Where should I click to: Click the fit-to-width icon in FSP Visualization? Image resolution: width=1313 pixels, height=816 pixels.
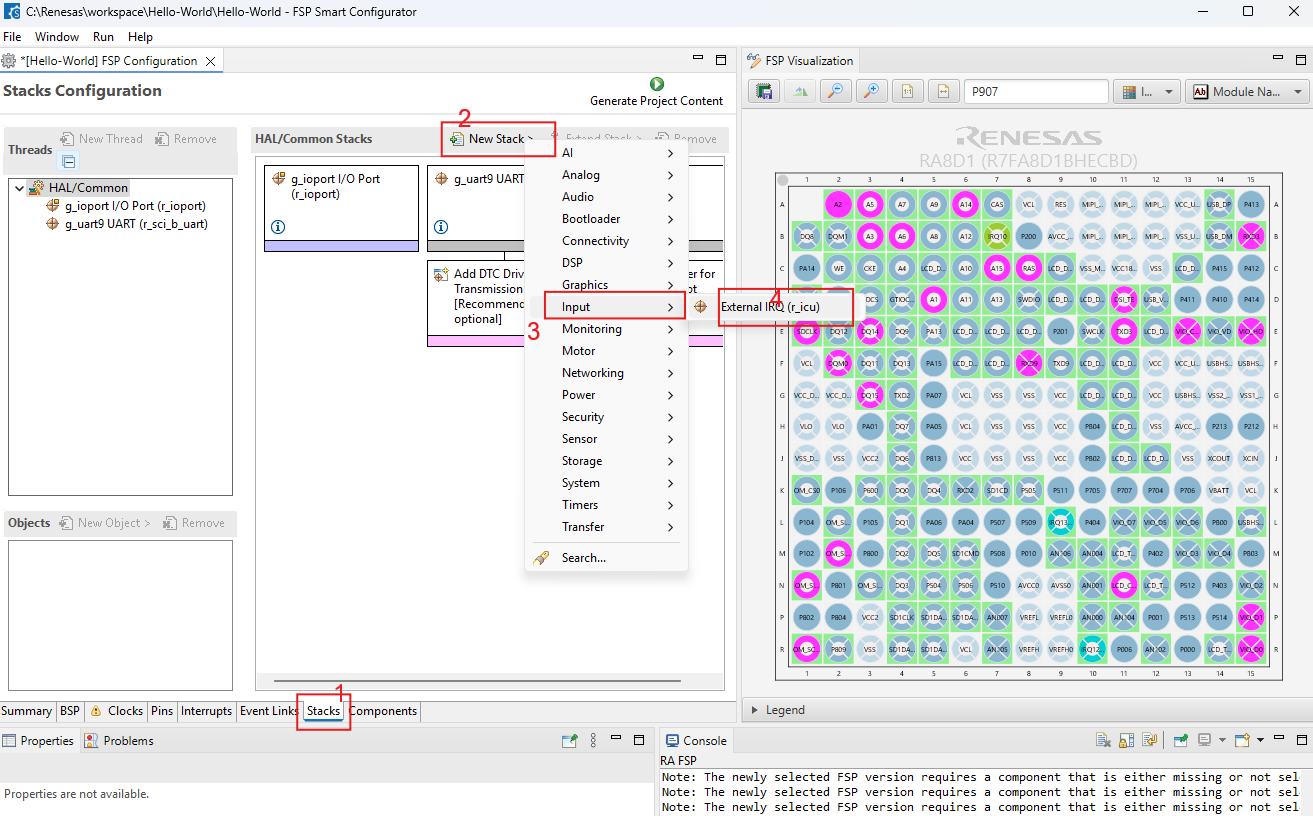pyautogui.click(x=942, y=92)
